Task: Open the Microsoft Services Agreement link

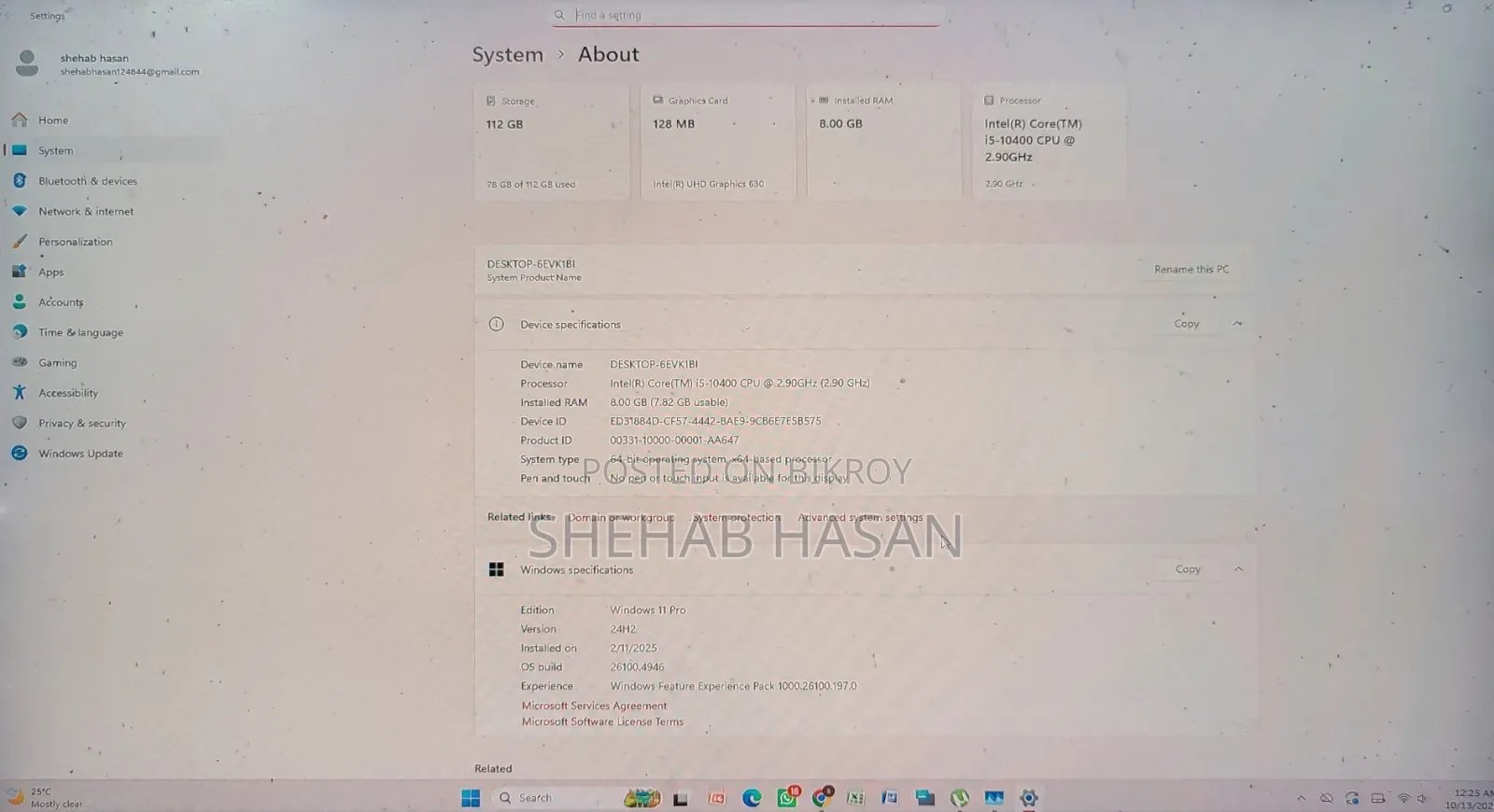Action: pyautogui.click(x=594, y=707)
